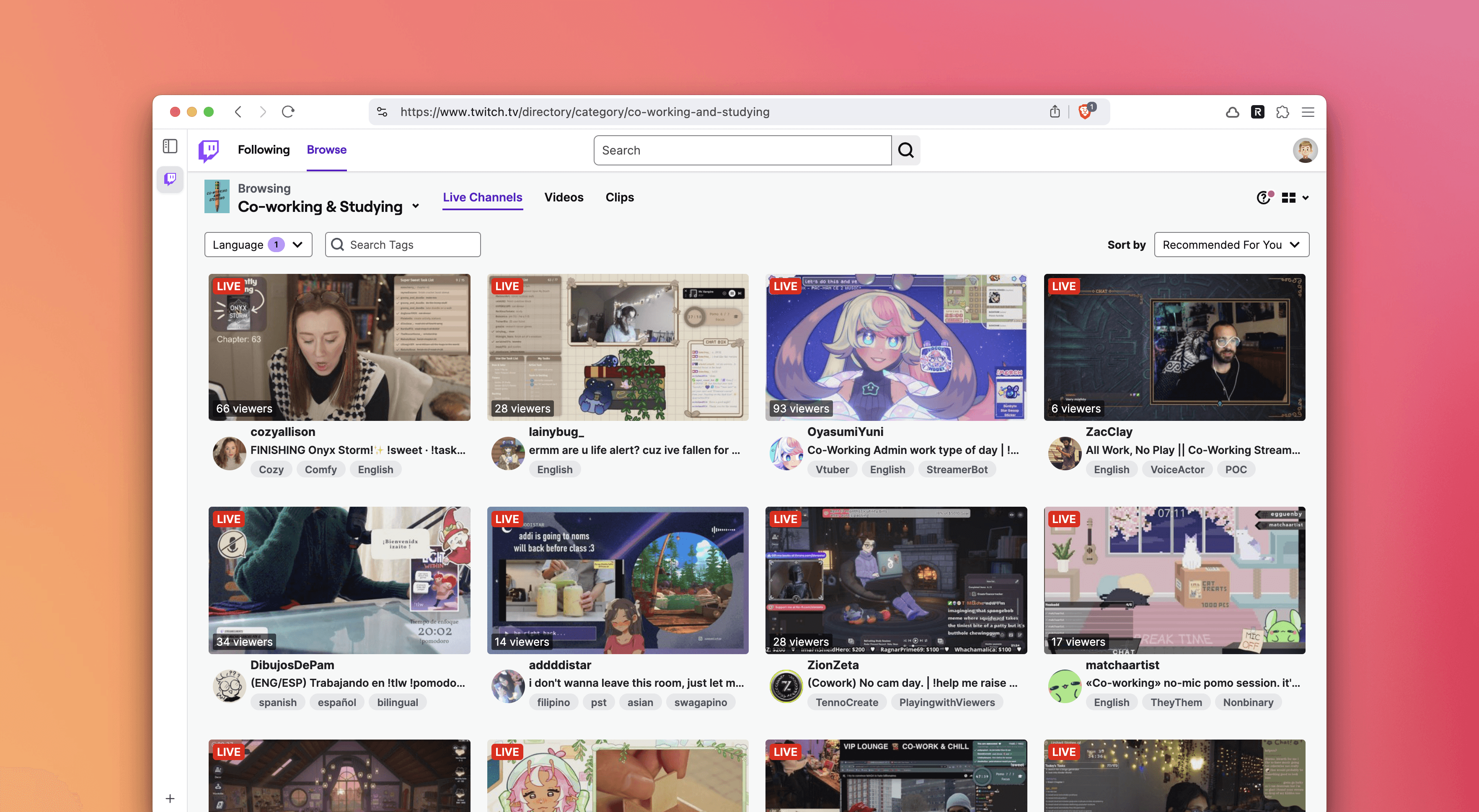Go forward in browser history
The image size is (1479, 812).
click(x=262, y=111)
